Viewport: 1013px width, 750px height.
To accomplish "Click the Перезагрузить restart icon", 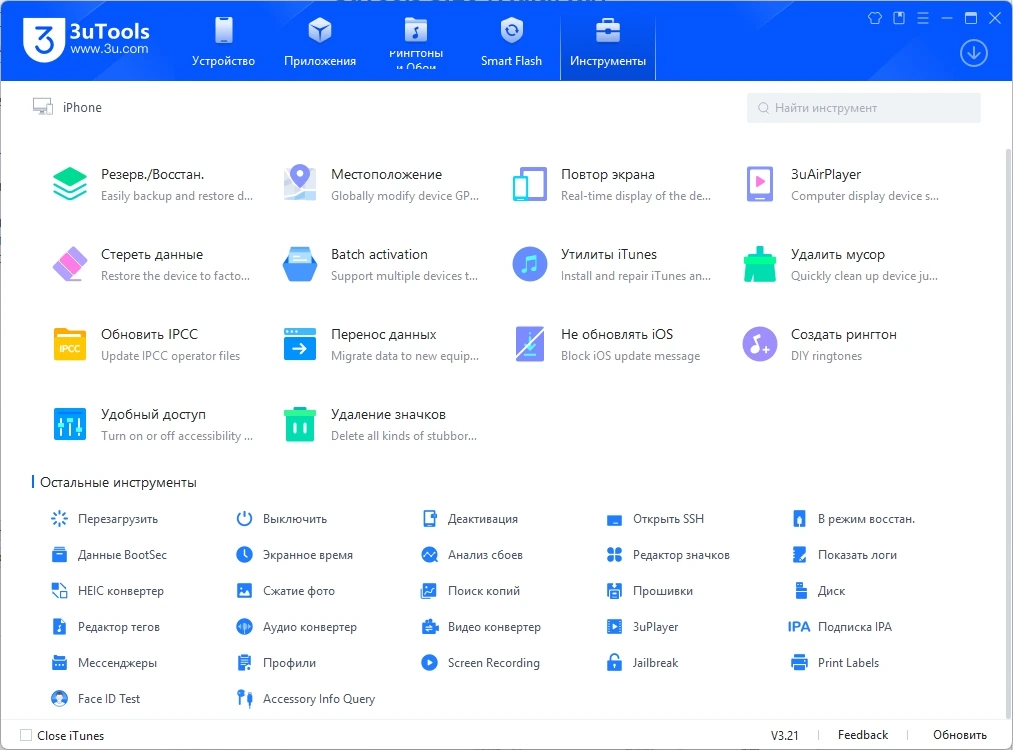I will tap(59, 519).
